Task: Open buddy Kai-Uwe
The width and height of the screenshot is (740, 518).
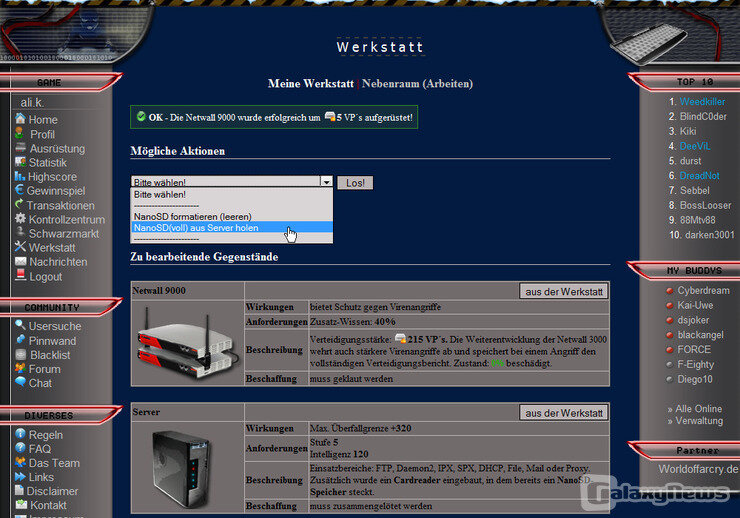Action: tap(695, 305)
